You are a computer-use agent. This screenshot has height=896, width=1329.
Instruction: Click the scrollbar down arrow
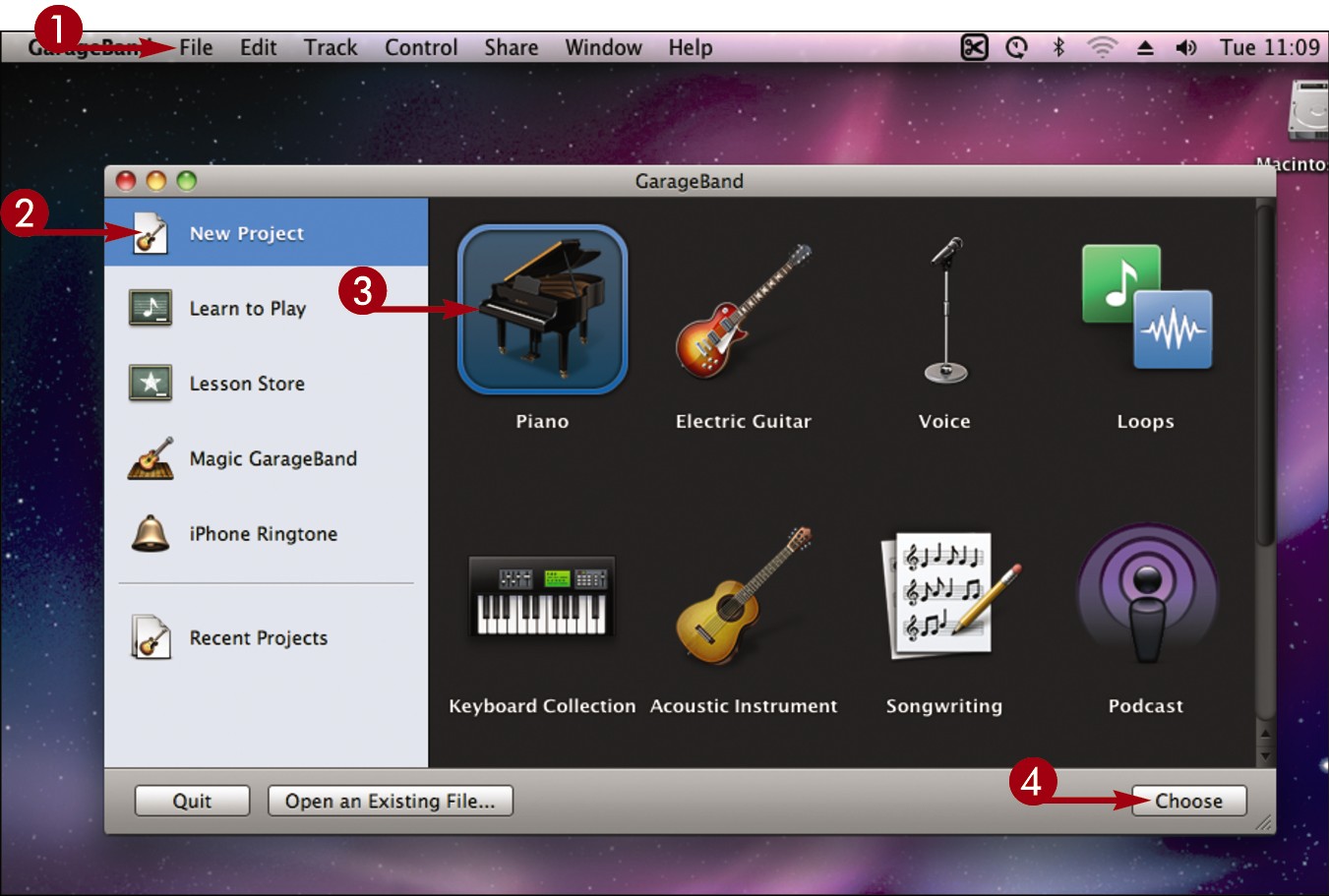(1265, 755)
